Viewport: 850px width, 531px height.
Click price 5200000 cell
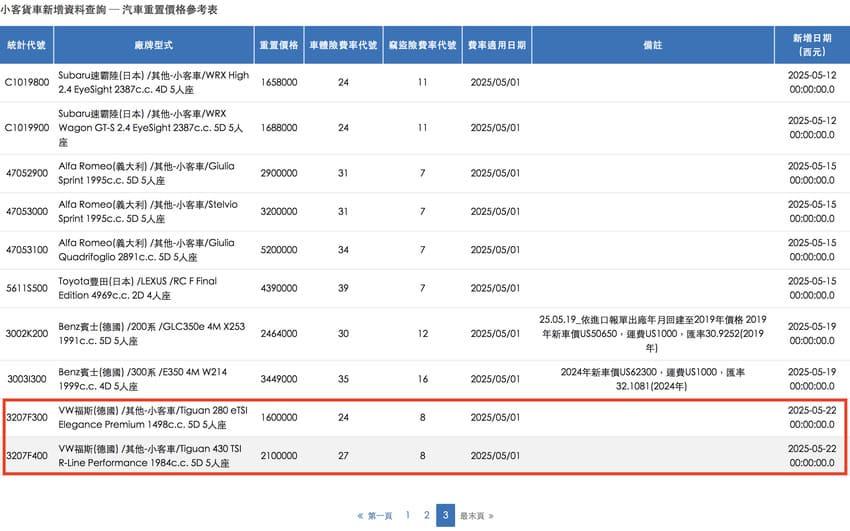click(x=279, y=250)
